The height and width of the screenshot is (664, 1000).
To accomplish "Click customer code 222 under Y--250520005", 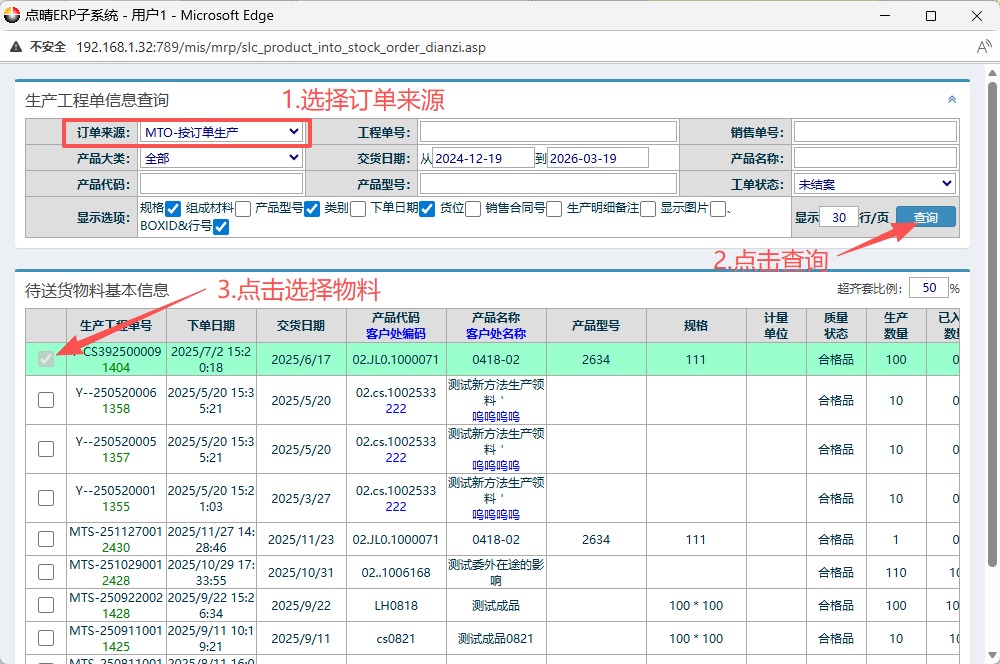I will tap(396, 457).
